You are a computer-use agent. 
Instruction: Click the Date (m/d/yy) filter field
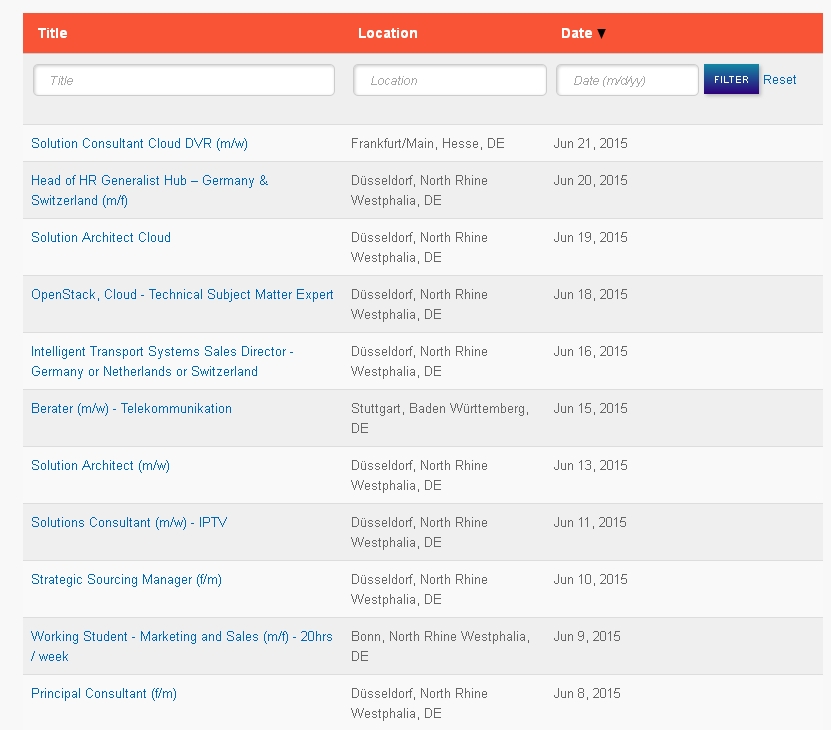point(627,80)
